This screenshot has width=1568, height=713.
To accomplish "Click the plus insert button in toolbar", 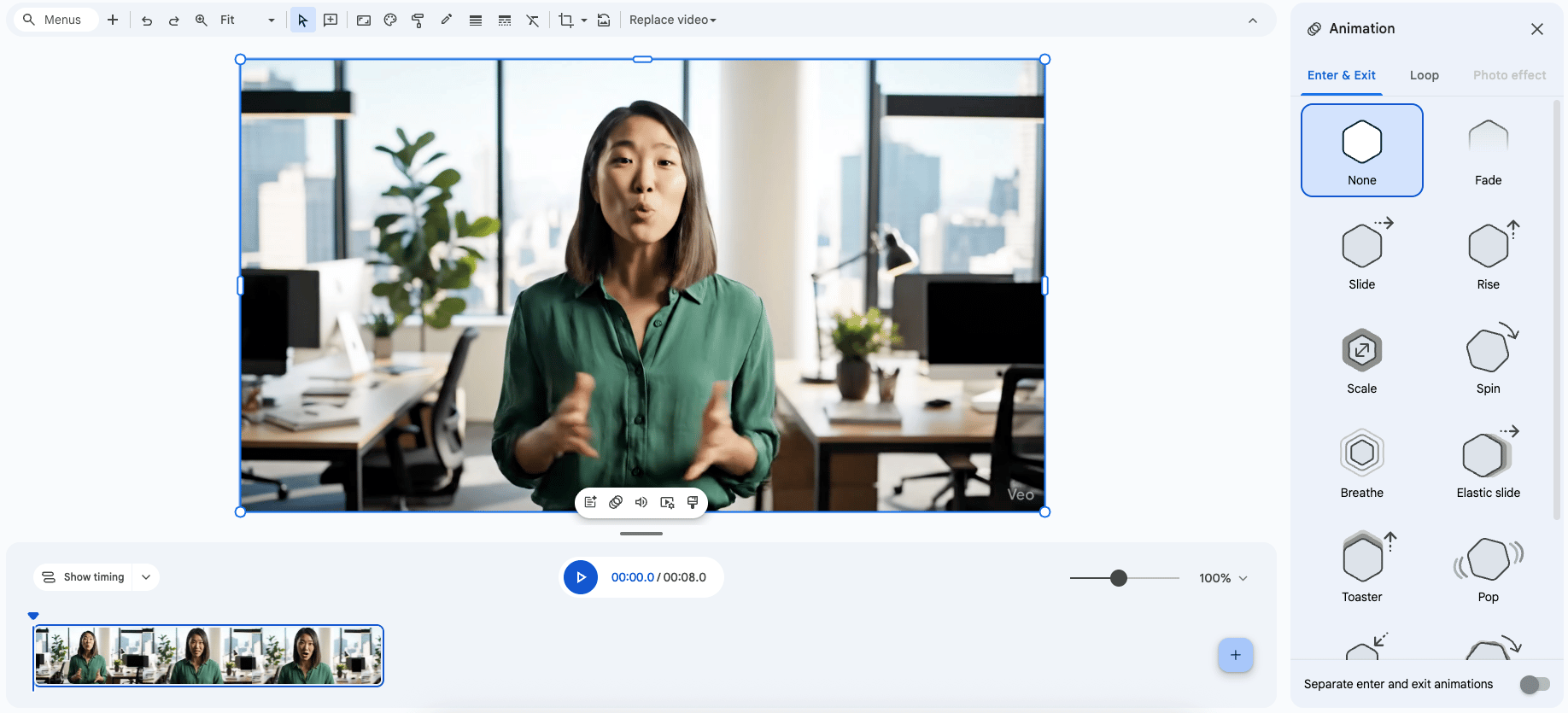I will click(x=113, y=20).
